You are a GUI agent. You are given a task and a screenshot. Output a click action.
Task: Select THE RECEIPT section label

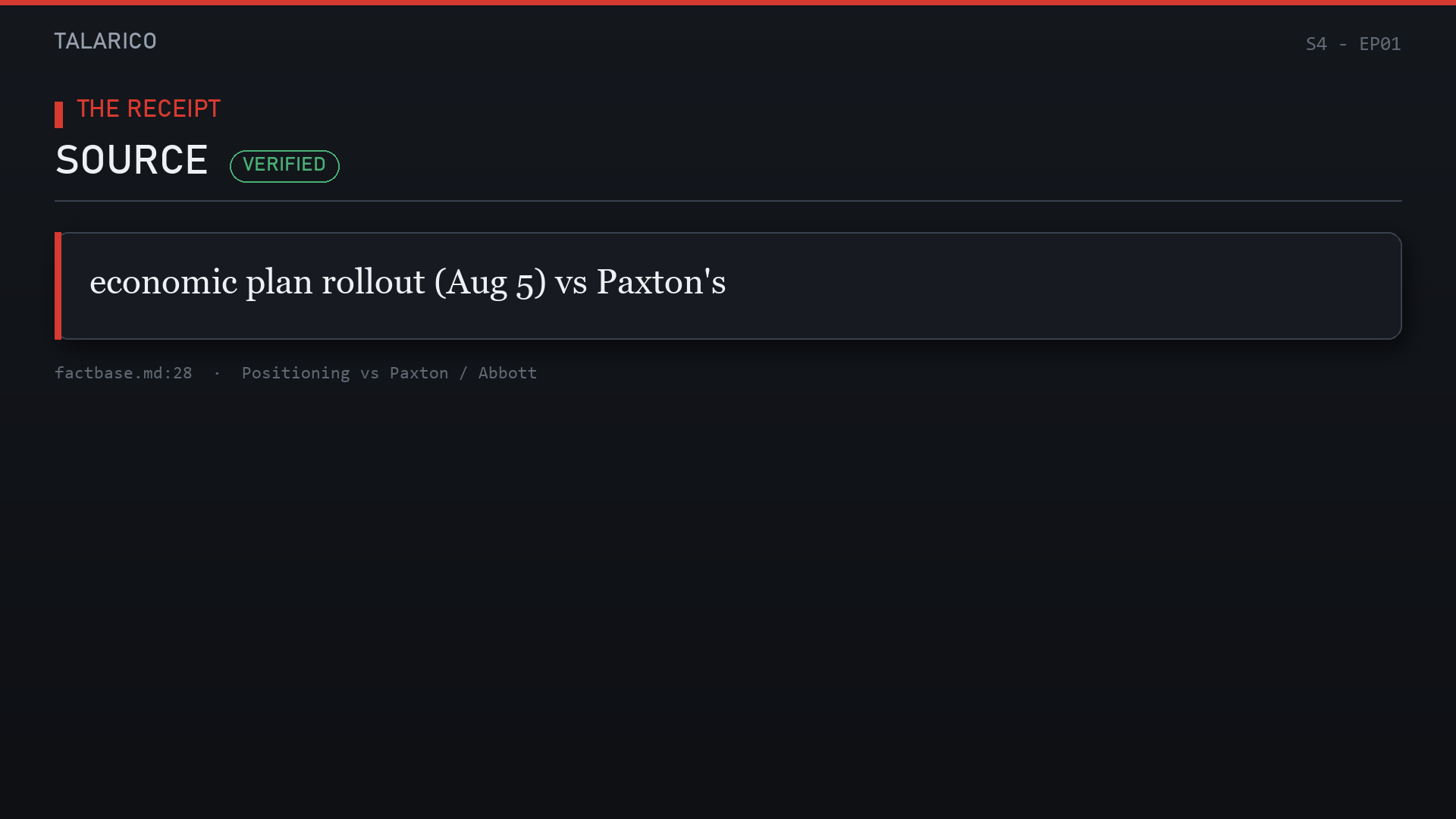click(149, 109)
